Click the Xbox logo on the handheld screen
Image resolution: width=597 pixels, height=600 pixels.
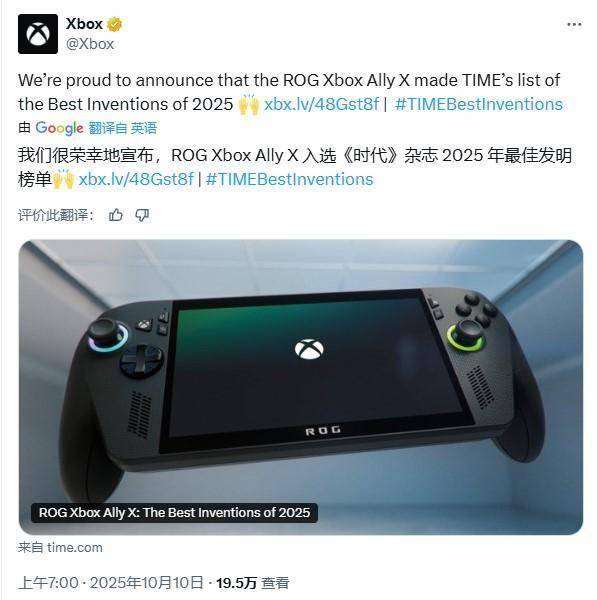309,349
